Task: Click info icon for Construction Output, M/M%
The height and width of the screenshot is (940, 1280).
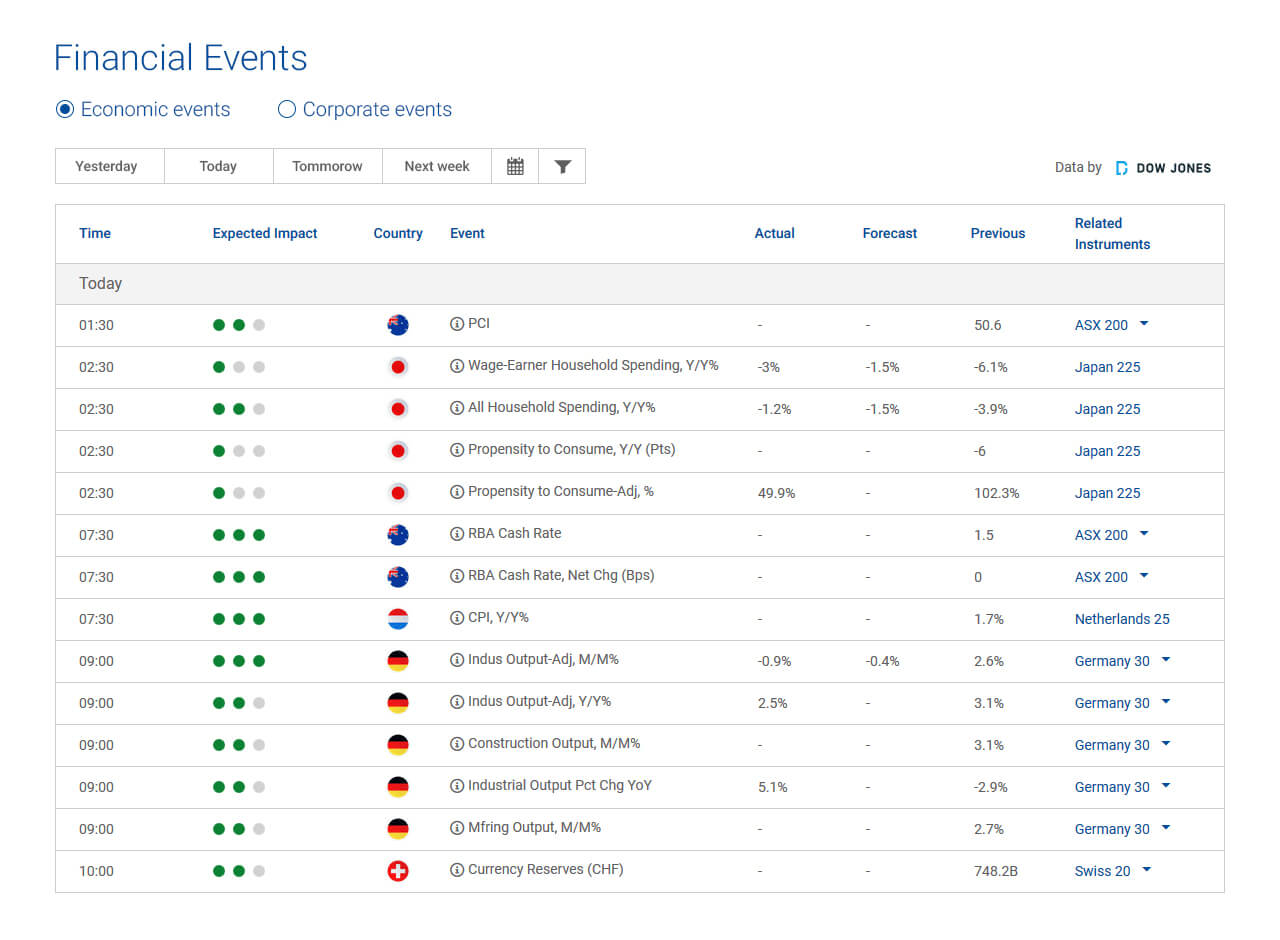Action: 457,744
